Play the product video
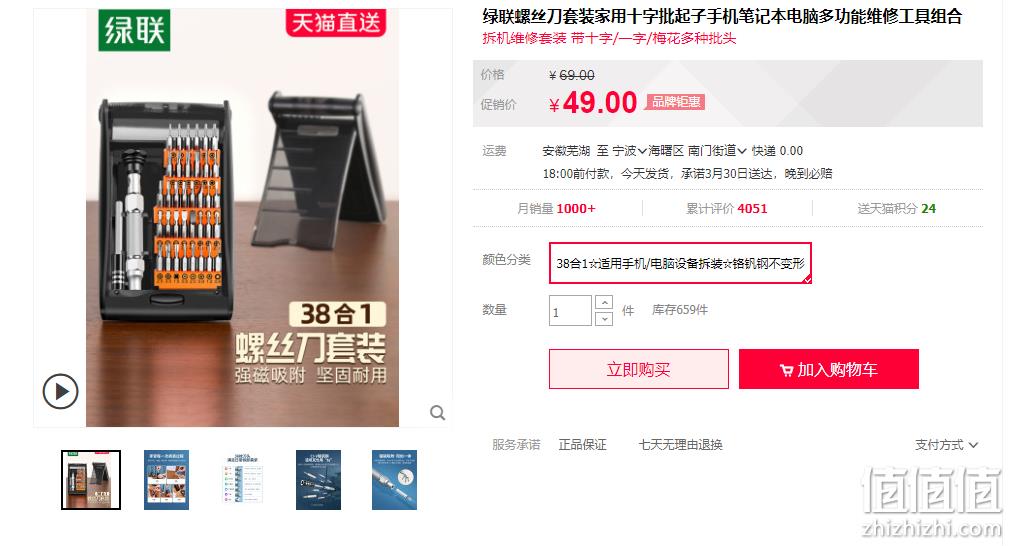The image size is (1011, 546). point(60,391)
